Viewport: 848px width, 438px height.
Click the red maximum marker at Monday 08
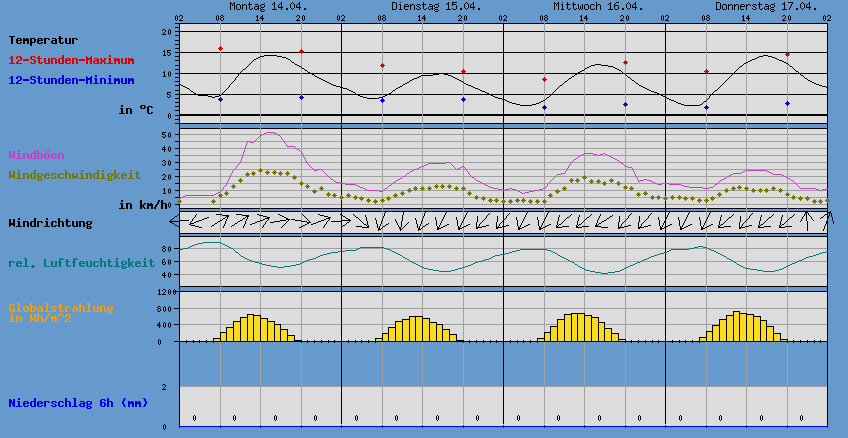coord(220,48)
